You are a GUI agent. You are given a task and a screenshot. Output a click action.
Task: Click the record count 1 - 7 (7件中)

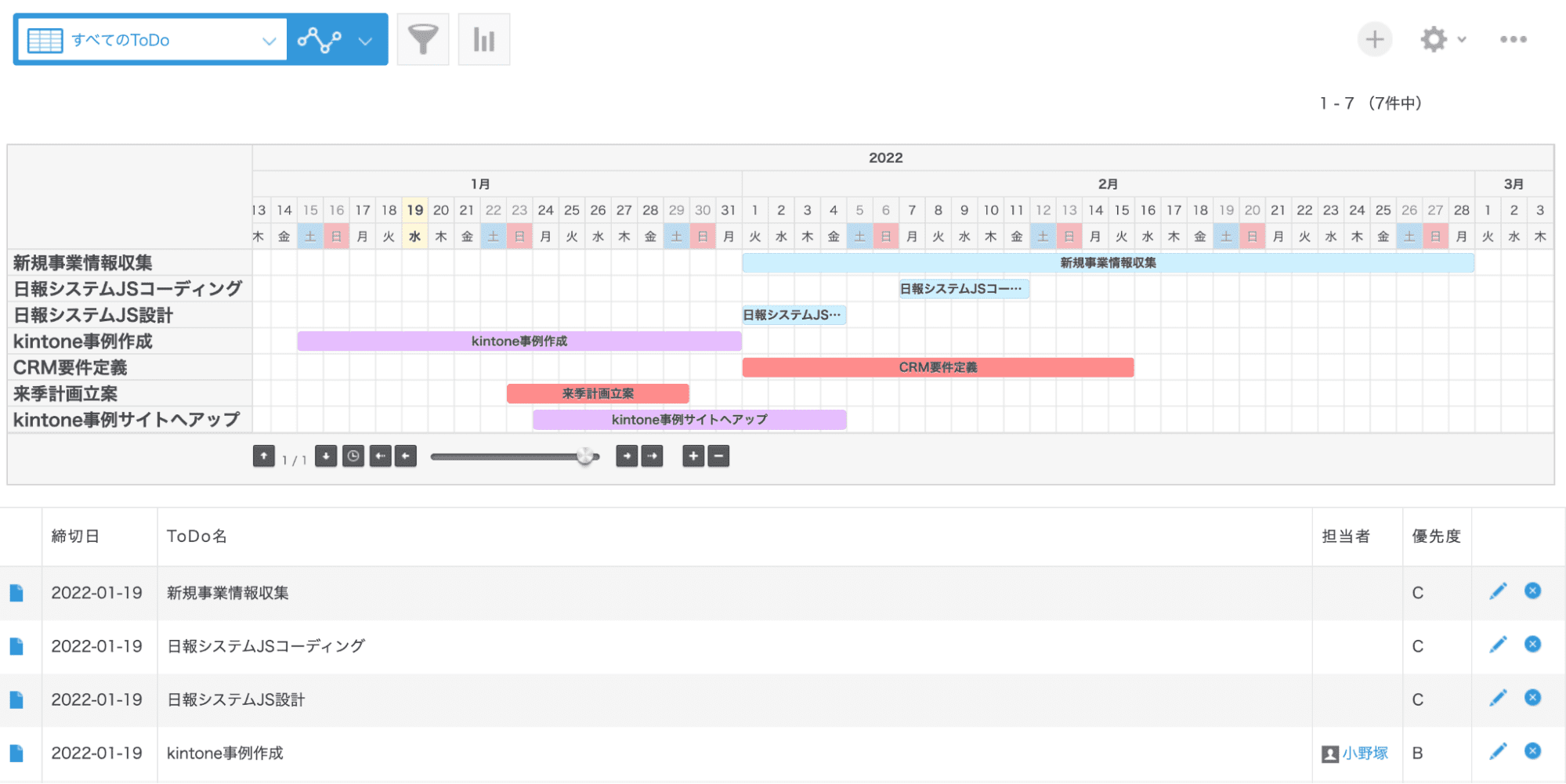coord(1371,103)
